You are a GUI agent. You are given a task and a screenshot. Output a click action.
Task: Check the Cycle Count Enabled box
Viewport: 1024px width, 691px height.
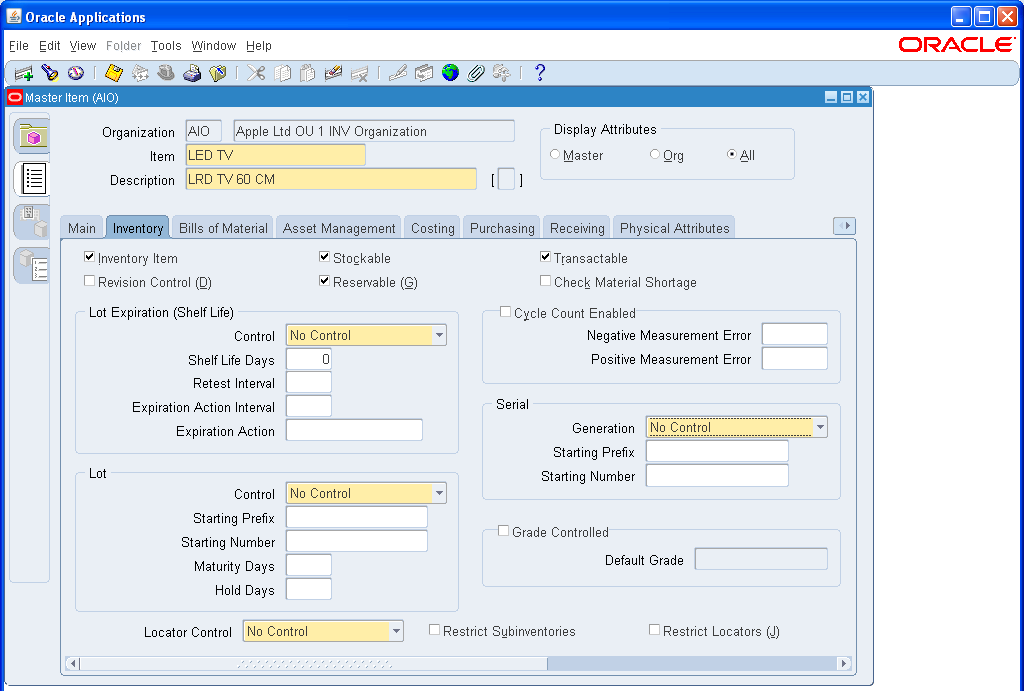505,312
